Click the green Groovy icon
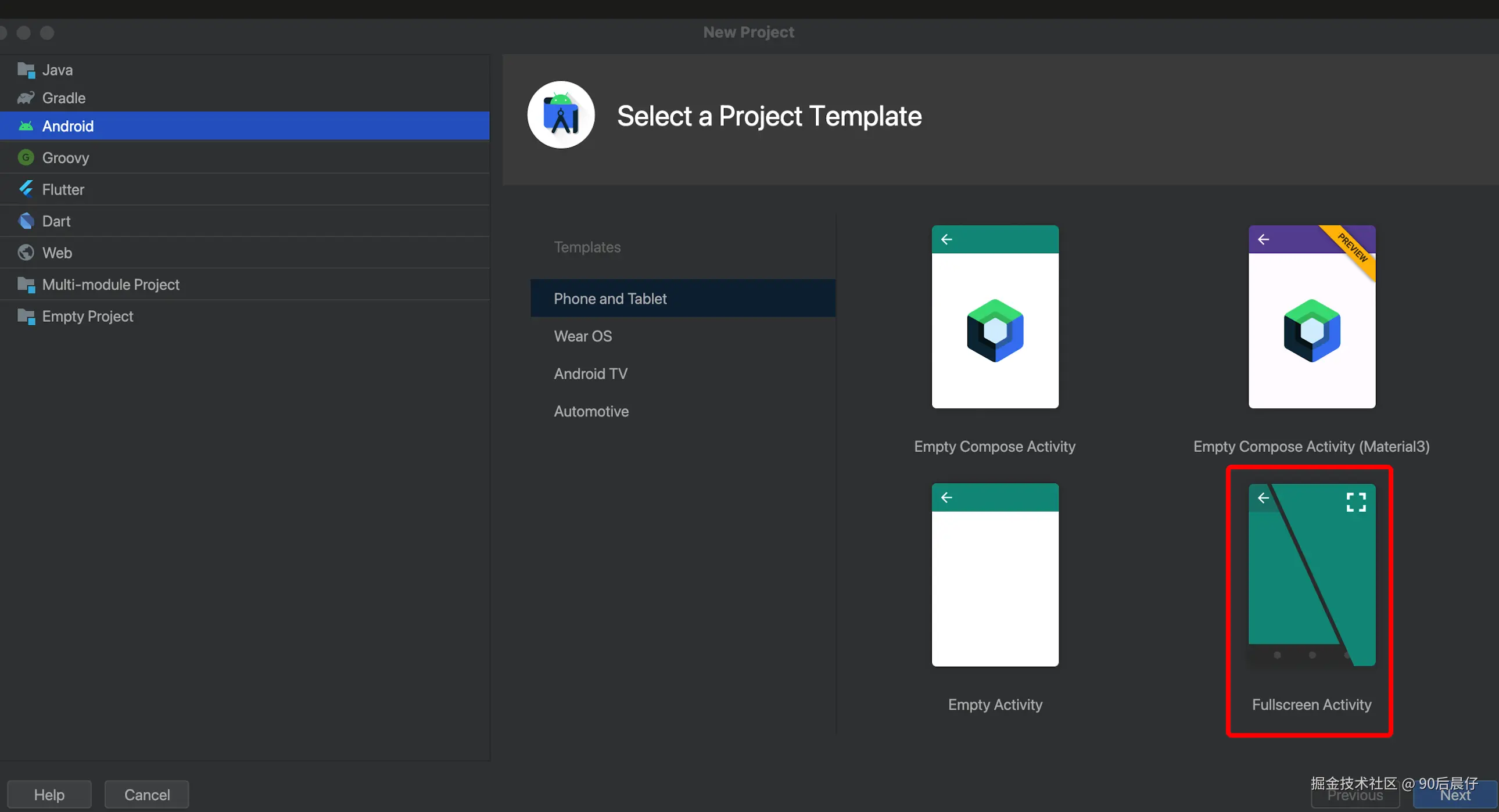This screenshot has width=1499, height=812. click(26, 157)
